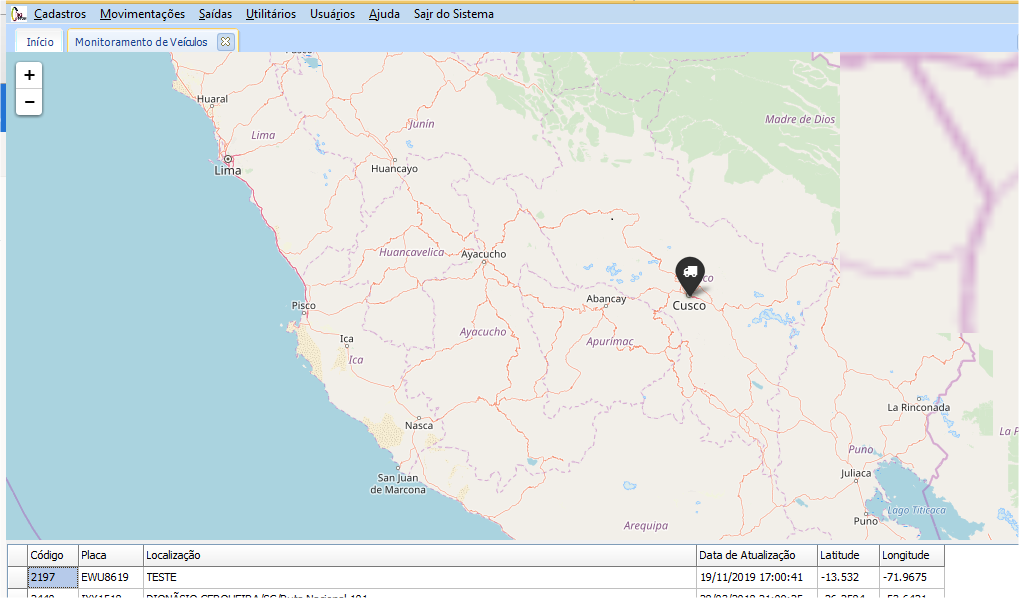
Task: Click the Abancay label on the map
Action: 606,298
